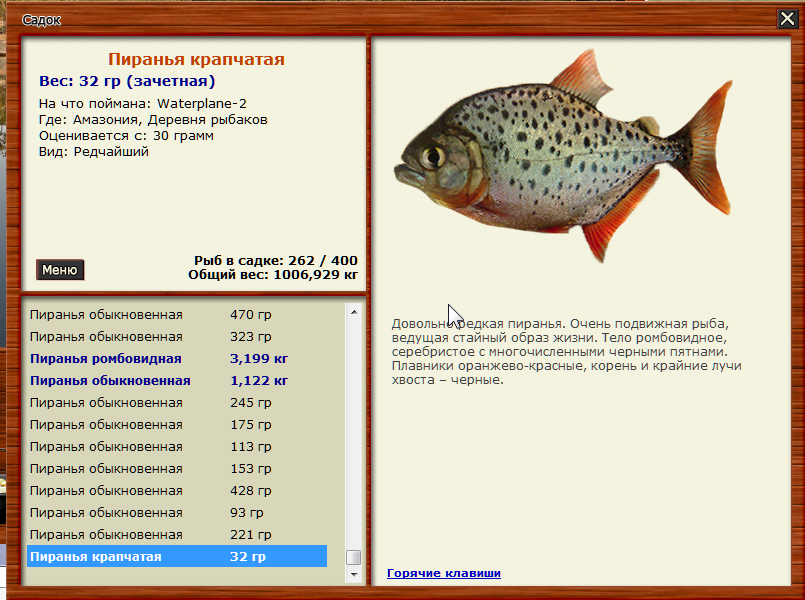Click the На что поймана: Waterplane-2 line
The width and height of the screenshot is (805, 600).
(x=143, y=104)
